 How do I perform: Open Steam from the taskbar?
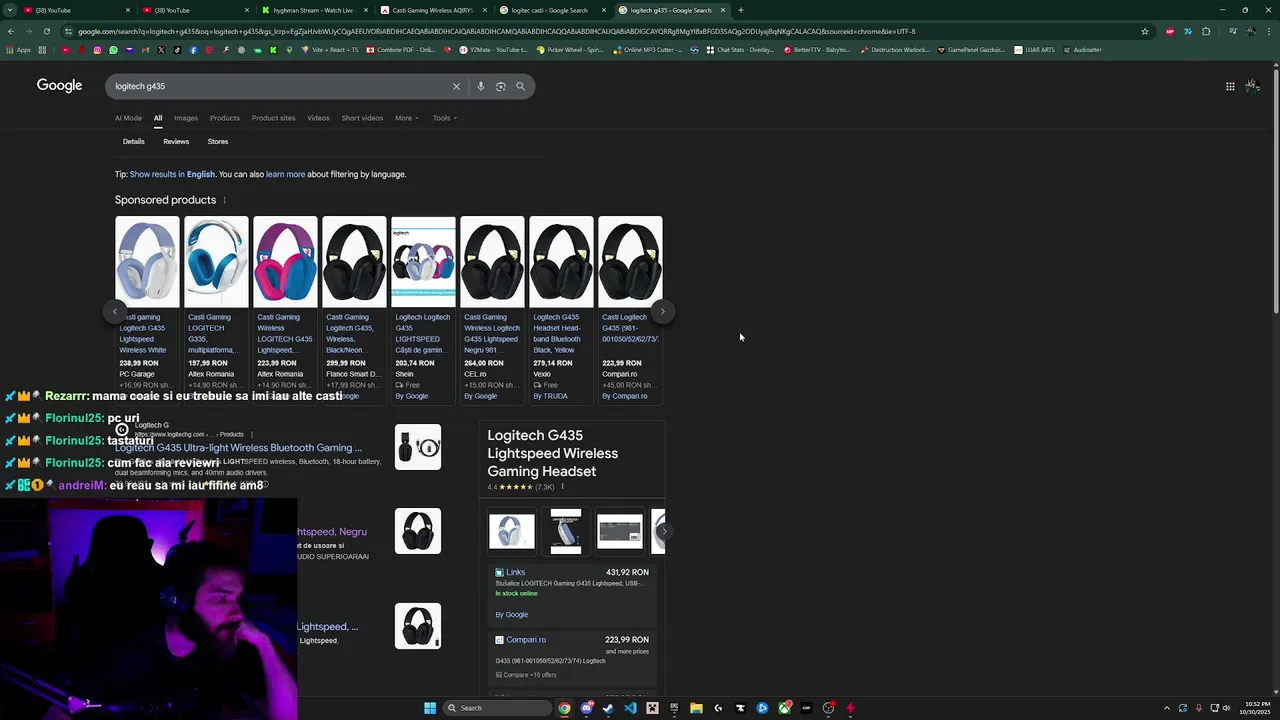(608, 708)
